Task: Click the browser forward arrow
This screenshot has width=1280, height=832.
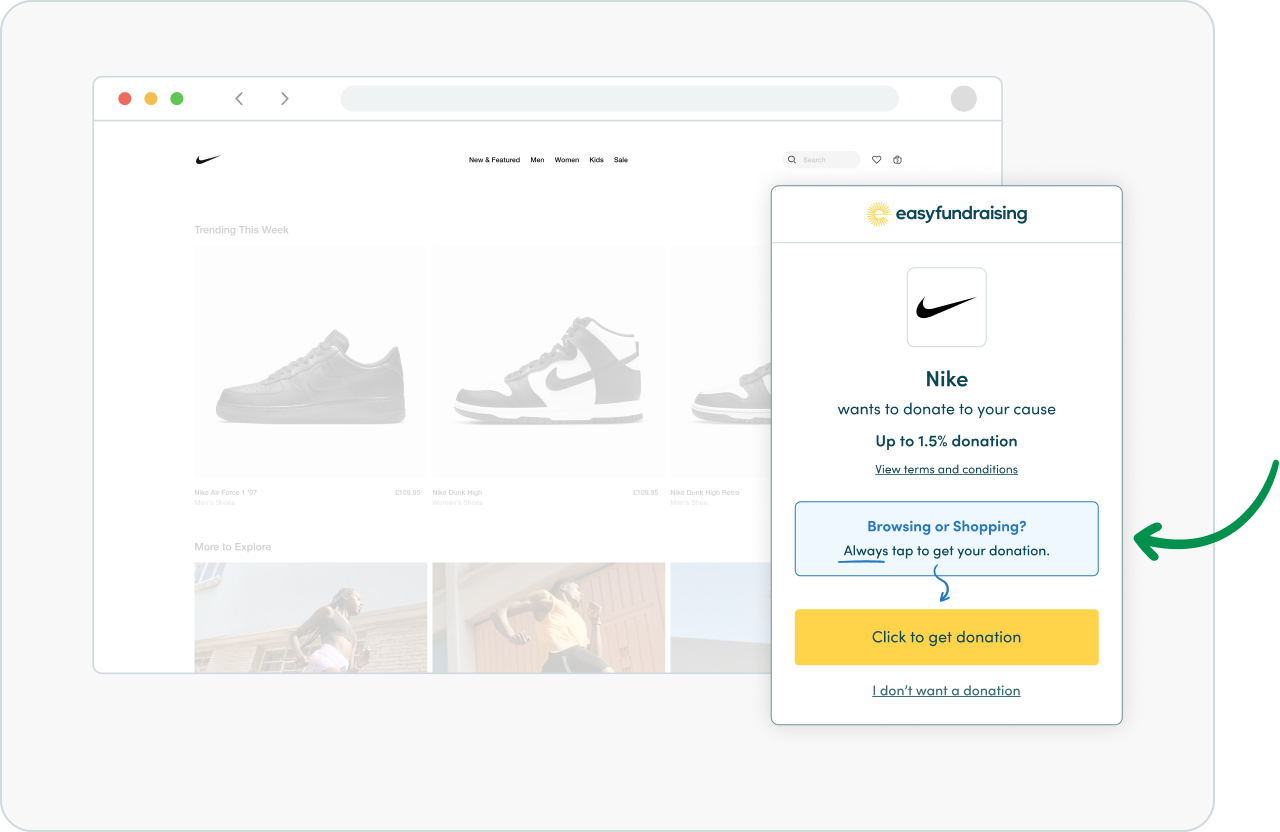Action: pos(285,99)
